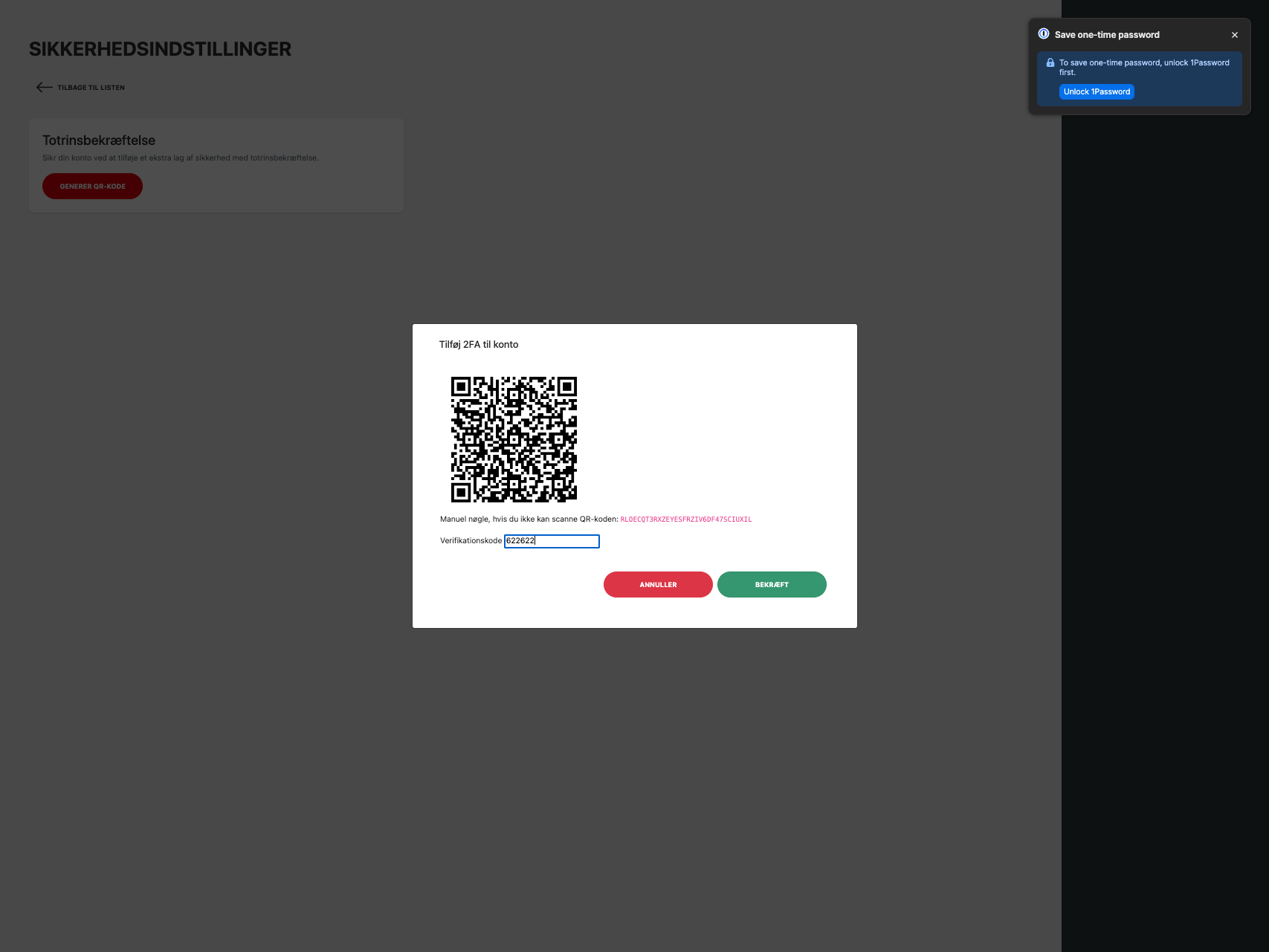Click the 2FA QR code image
1269x952 pixels.
click(x=514, y=439)
